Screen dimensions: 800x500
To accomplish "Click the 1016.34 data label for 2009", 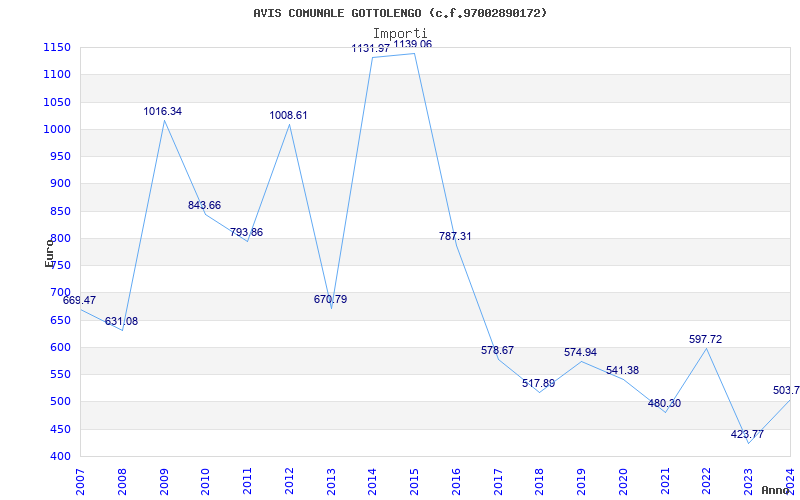I will (x=162, y=111).
